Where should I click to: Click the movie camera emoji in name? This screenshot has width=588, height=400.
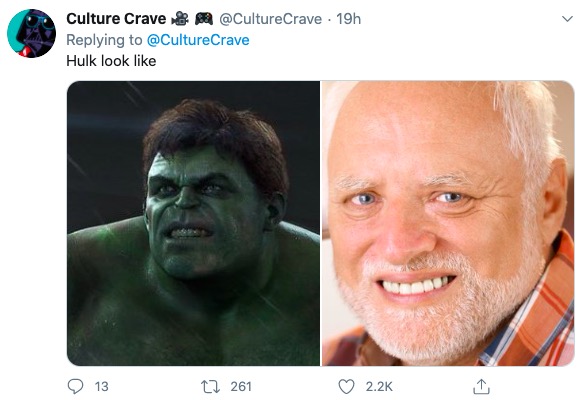tap(180, 18)
